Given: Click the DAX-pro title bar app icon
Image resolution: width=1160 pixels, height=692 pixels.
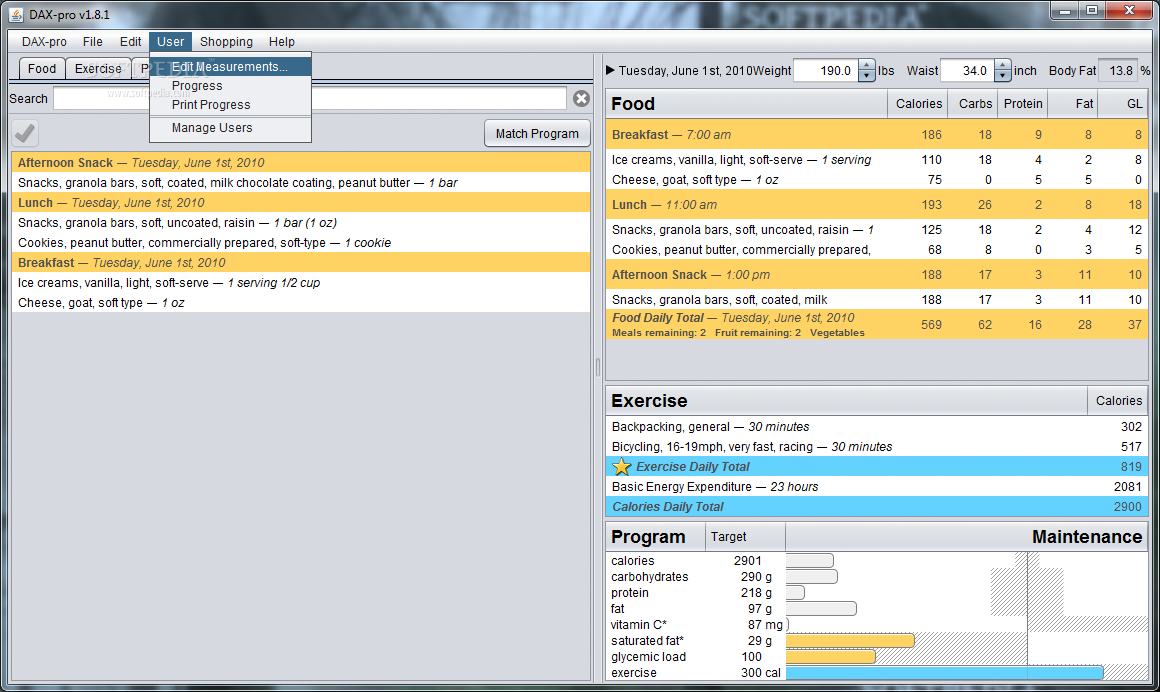Looking at the screenshot, I should click(16, 14).
